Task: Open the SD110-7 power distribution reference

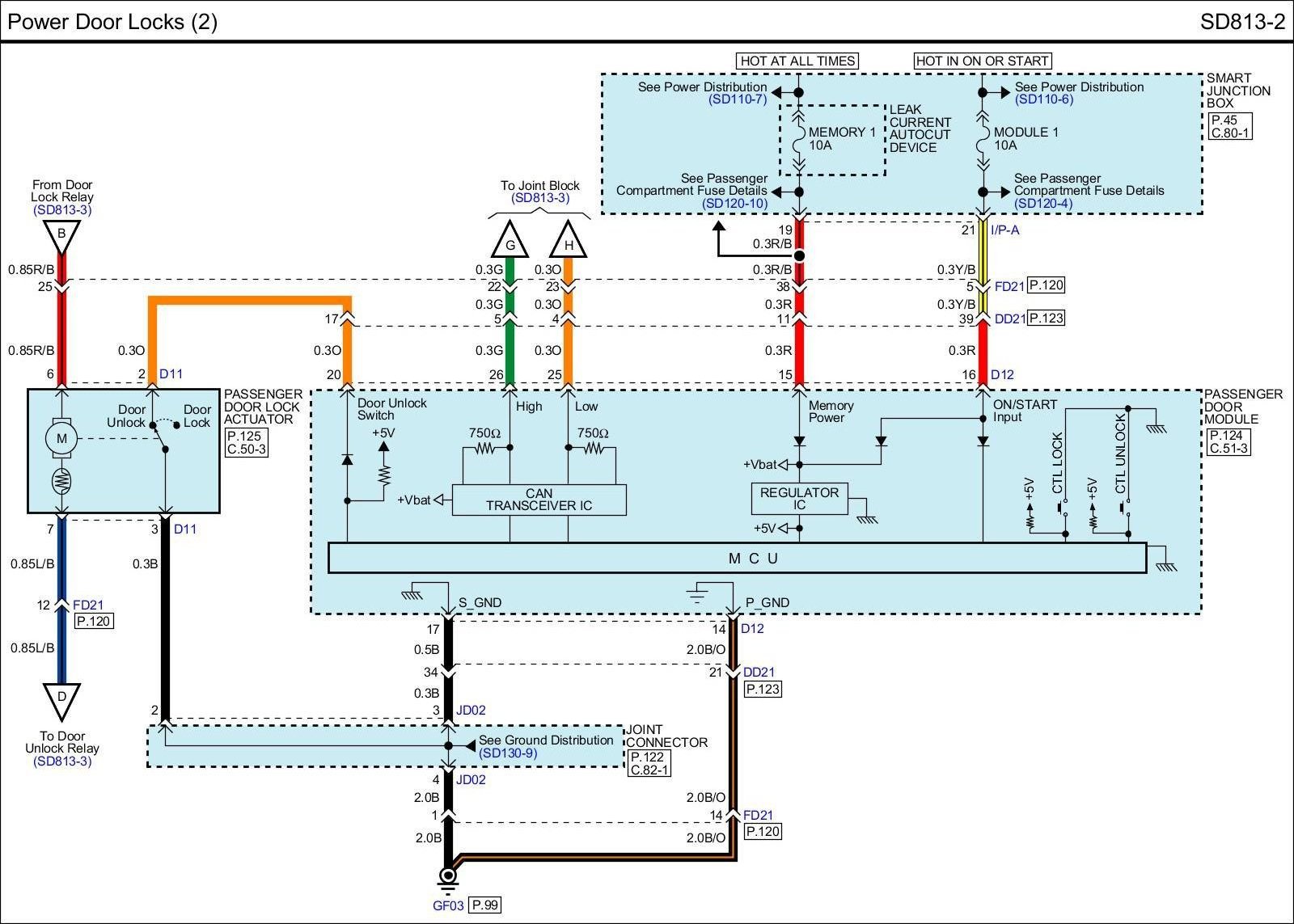Action: click(x=738, y=99)
